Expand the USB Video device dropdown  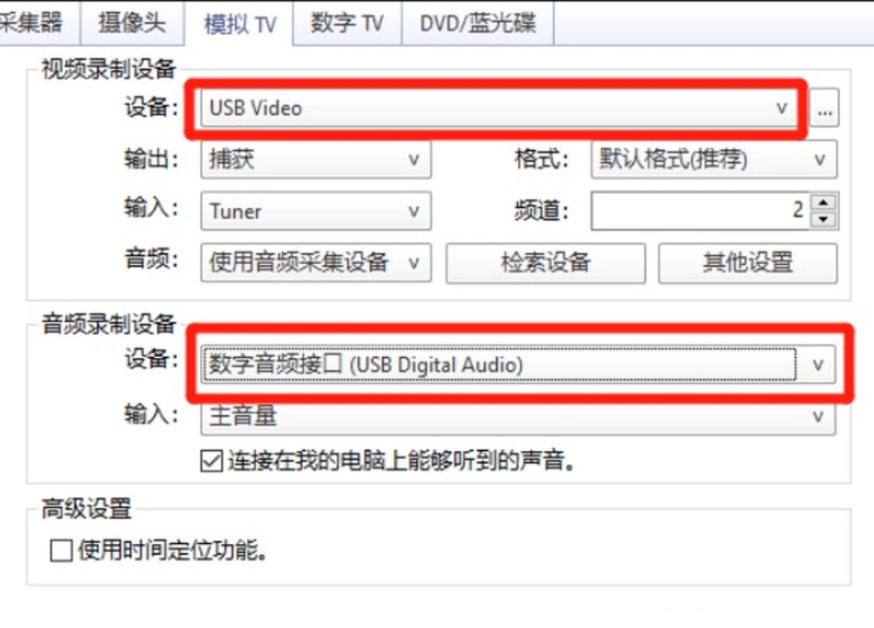[x=499, y=109]
